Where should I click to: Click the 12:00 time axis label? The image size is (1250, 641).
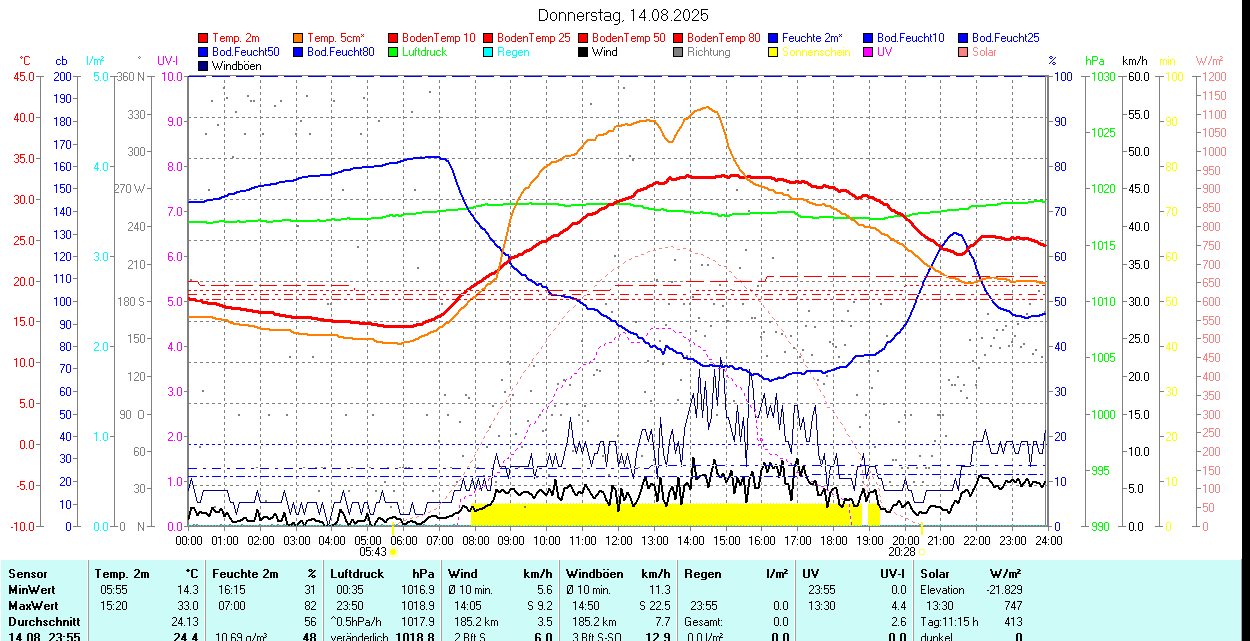coord(619,540)
